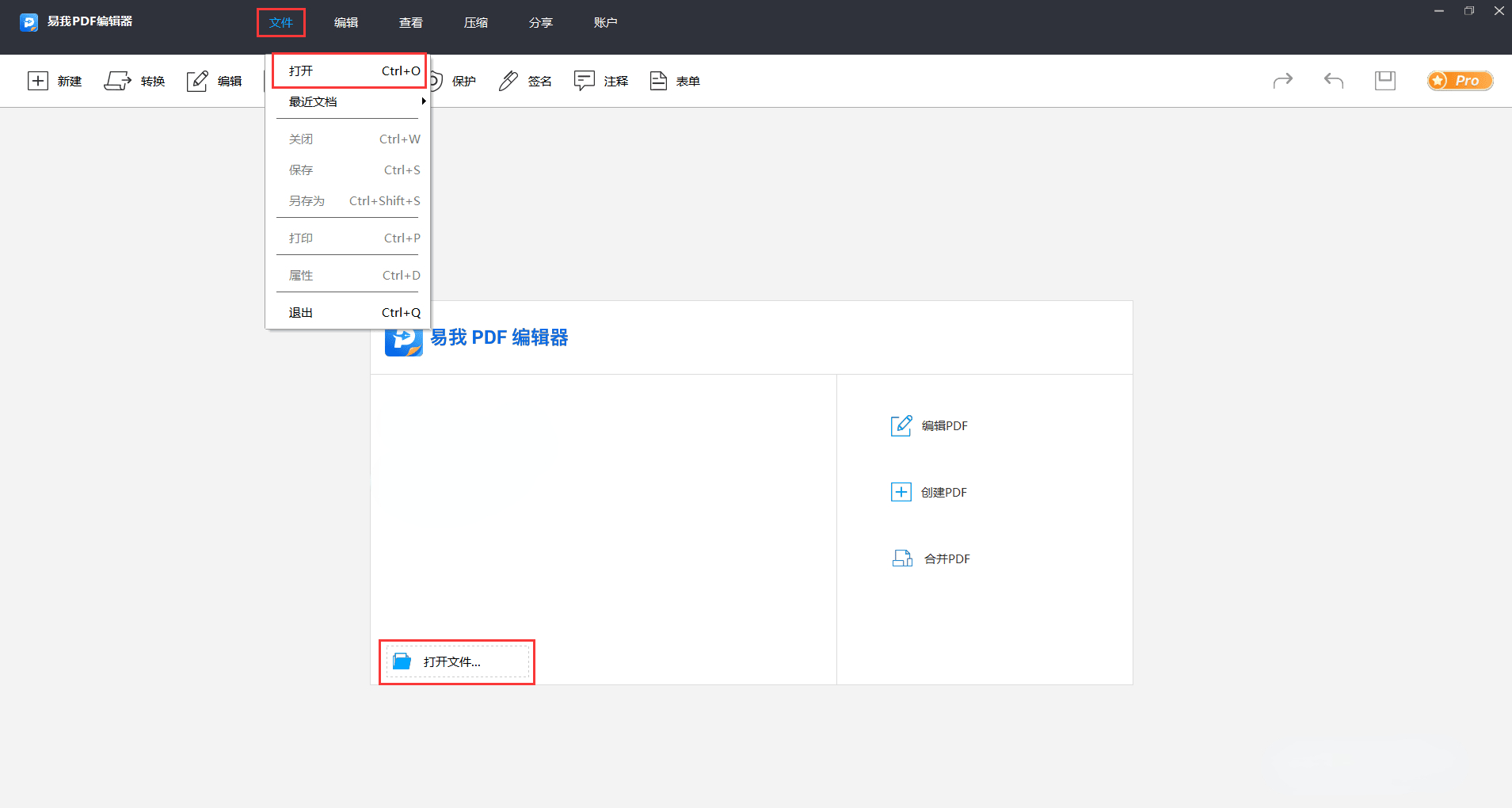Select the 转换 convert tool icon
Screen dimensions: 1512x808
tap(117, 81)
